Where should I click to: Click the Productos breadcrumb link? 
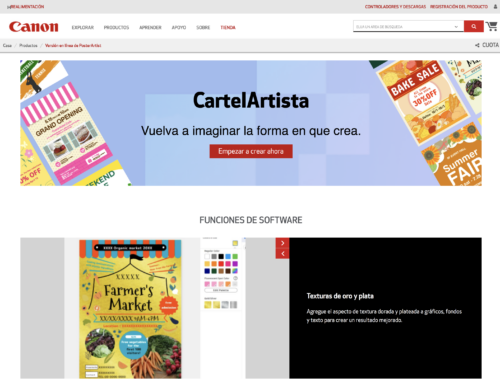[28, 45]
